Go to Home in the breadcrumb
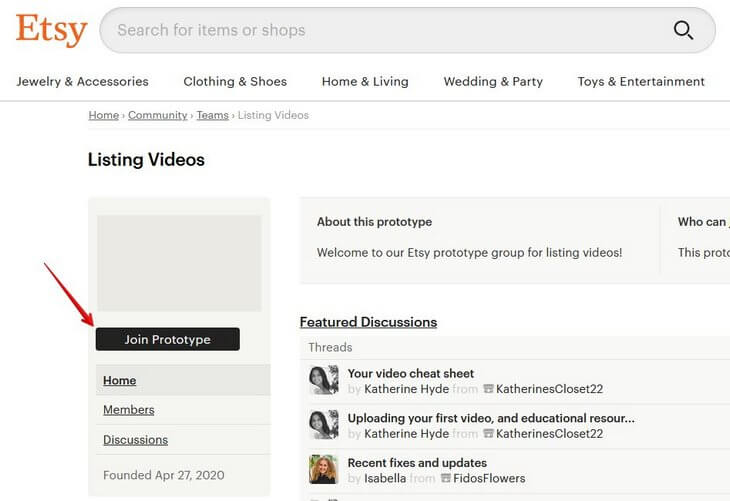The image size is (730, 501). [104, 115]
